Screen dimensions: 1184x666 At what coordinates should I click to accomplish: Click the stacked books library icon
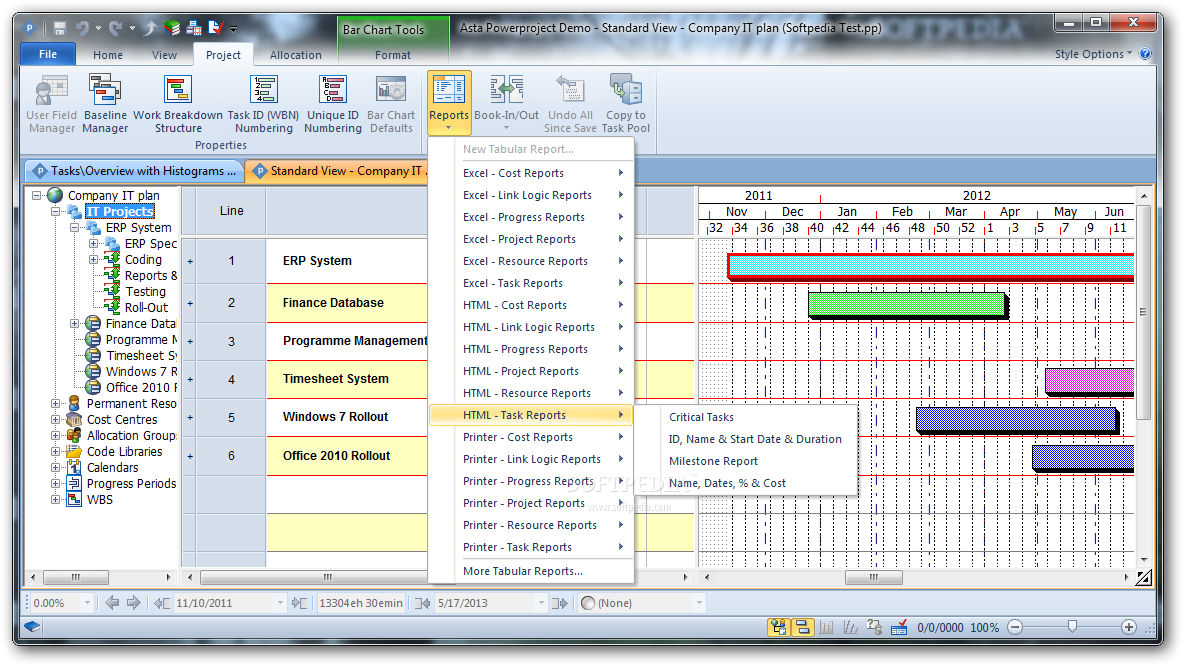(172, 29)
